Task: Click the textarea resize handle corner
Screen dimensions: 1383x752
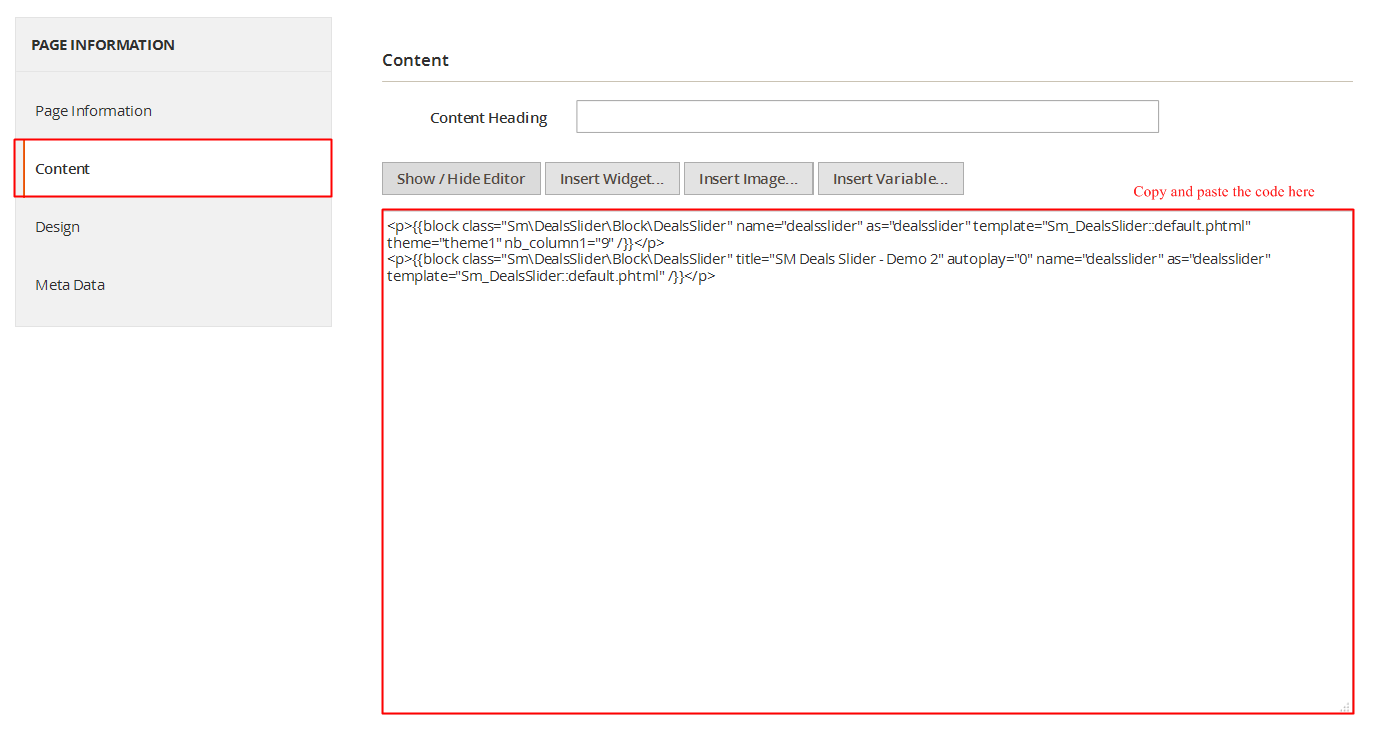Action: [1345, 706]
